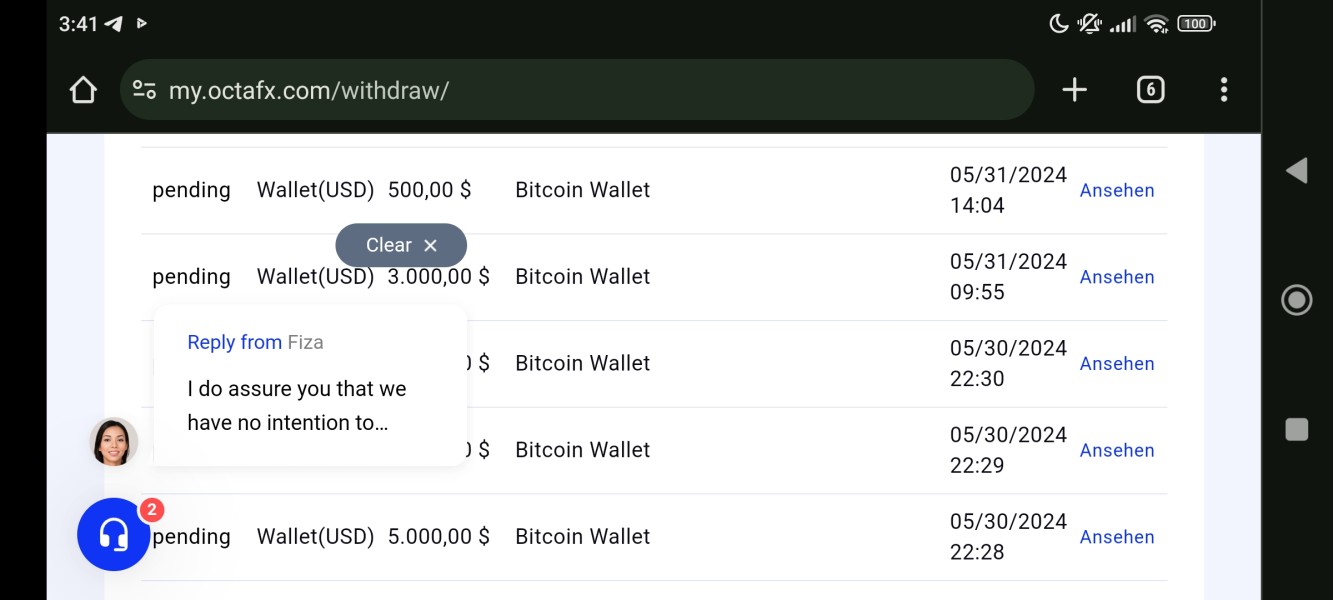The height and width of the screenshot is (600, 1333).
Task: Tap the site settings icon in address bar
Action: [145, 90]
